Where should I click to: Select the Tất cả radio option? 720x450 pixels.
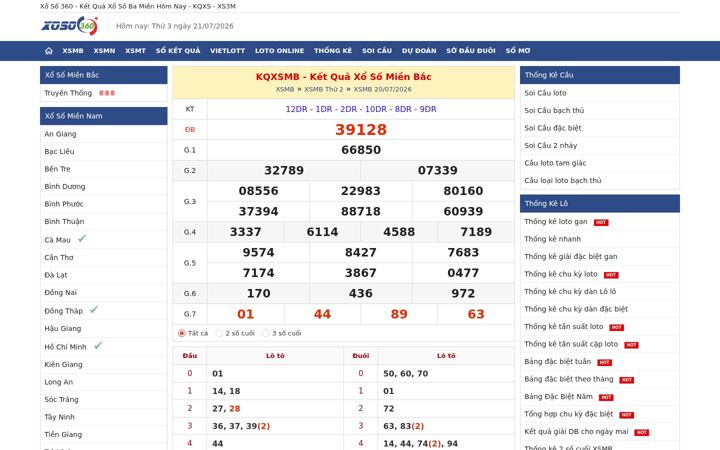[181, 333]
